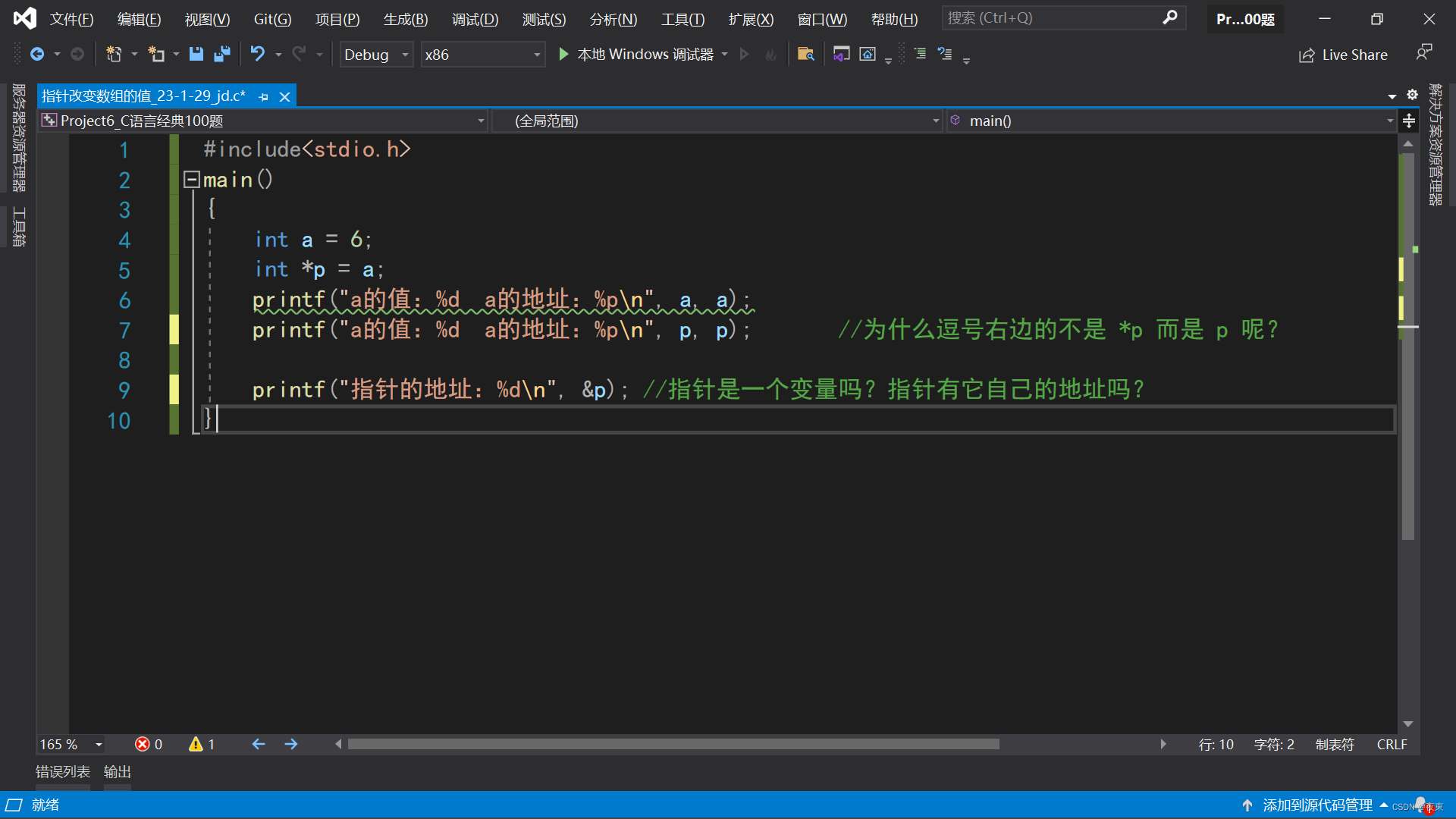Viewport: 1456px width, 819px height.
Task: Click the Save file icon
Action: pos(196,54)
